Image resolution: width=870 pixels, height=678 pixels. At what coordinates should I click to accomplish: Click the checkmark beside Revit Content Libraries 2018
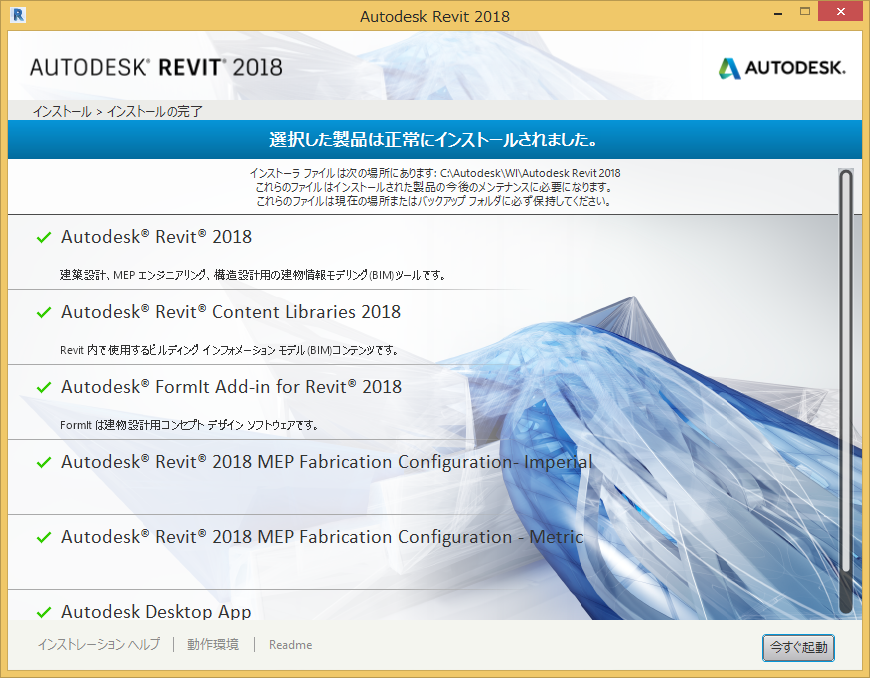tap(44, 312)
